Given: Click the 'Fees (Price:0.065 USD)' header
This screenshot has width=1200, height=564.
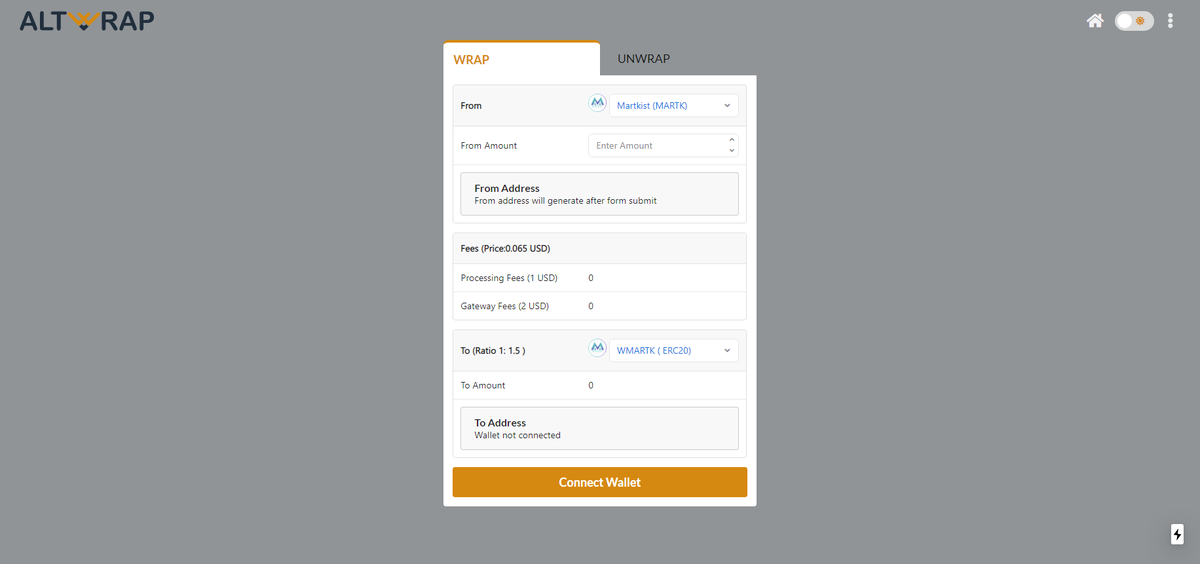Looking at the screenshot, I should pyautogui.click(x=505, y=248).
